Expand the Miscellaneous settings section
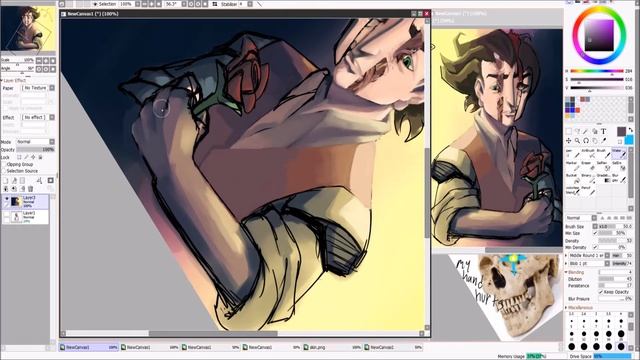640x360 pixels. pyautogui.click(x=567, y=307)
